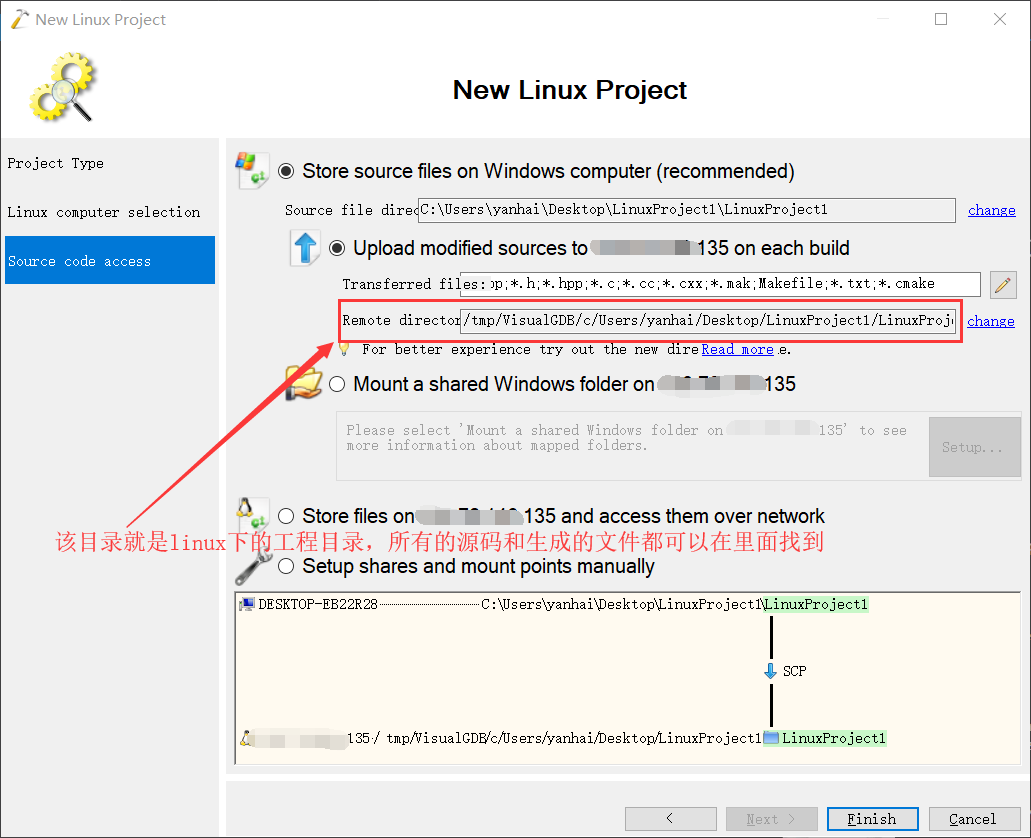Image resolution: width=1031 pixels, height=838 pixels.
Task: Open the transferred files mask editor via pencil icon
Action: pos(1003,284)
